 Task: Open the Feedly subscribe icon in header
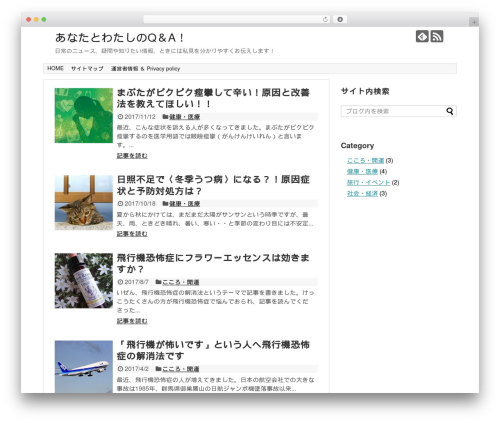click(422, 36)
